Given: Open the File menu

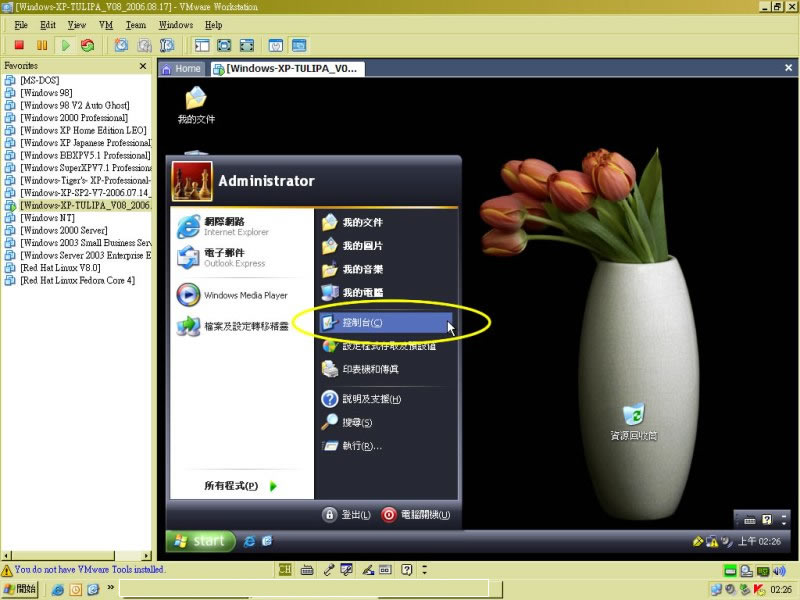Looking at the screenshot, I should [x=21, y=25].
